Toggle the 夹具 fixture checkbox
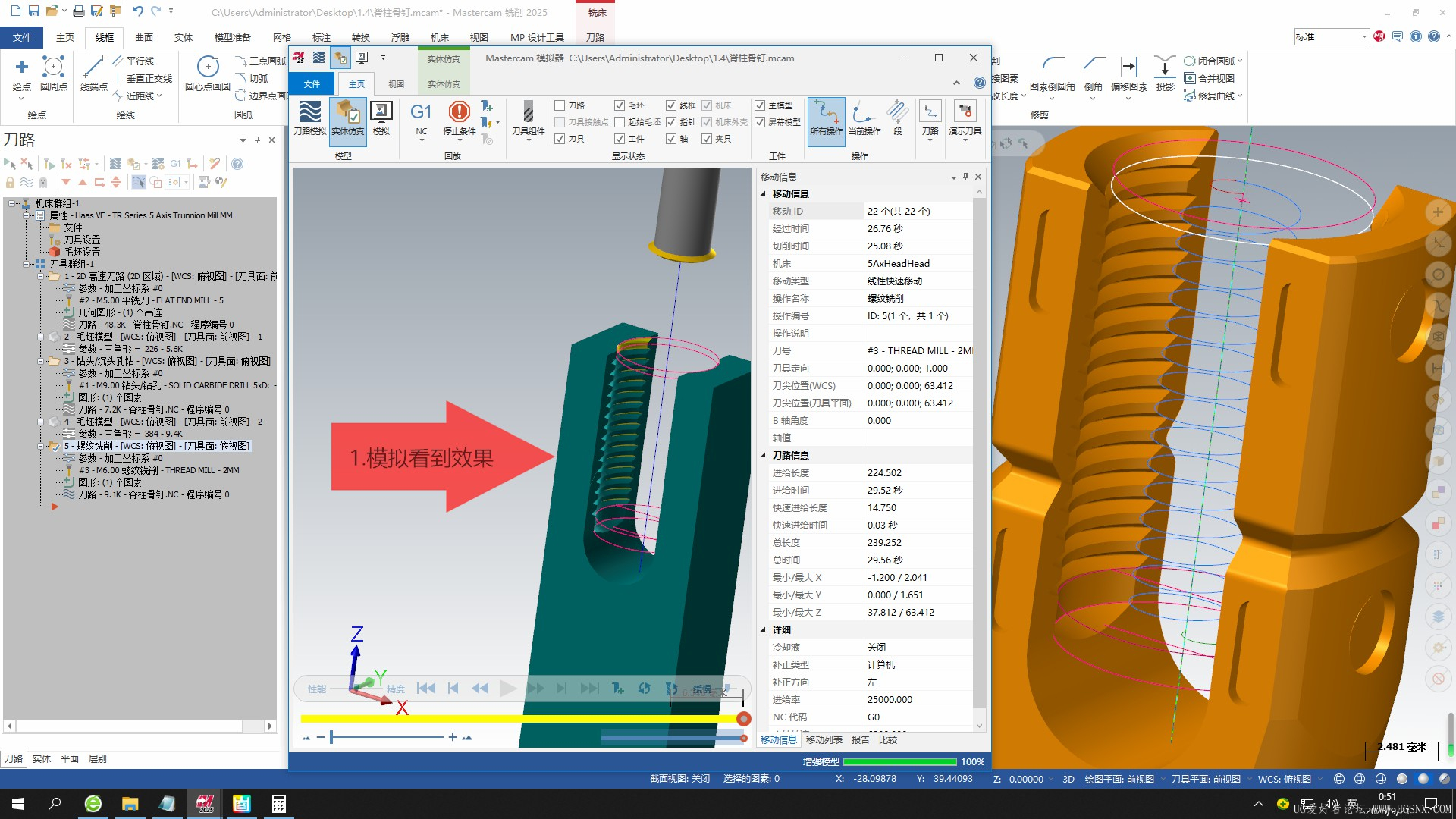The image size is (1456, 819). pos(707,139)
